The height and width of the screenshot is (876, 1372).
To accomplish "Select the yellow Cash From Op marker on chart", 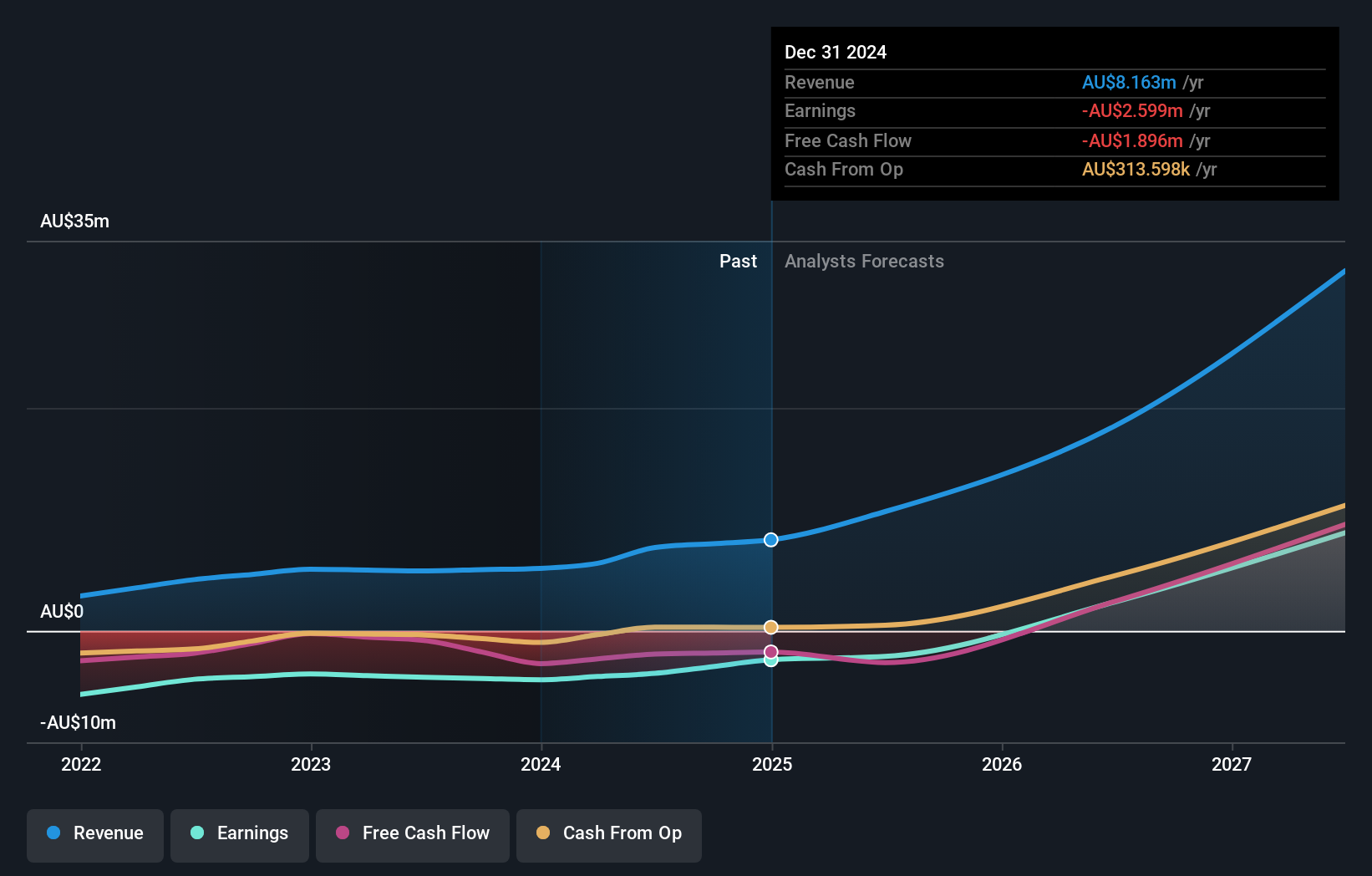I will 770,627.
